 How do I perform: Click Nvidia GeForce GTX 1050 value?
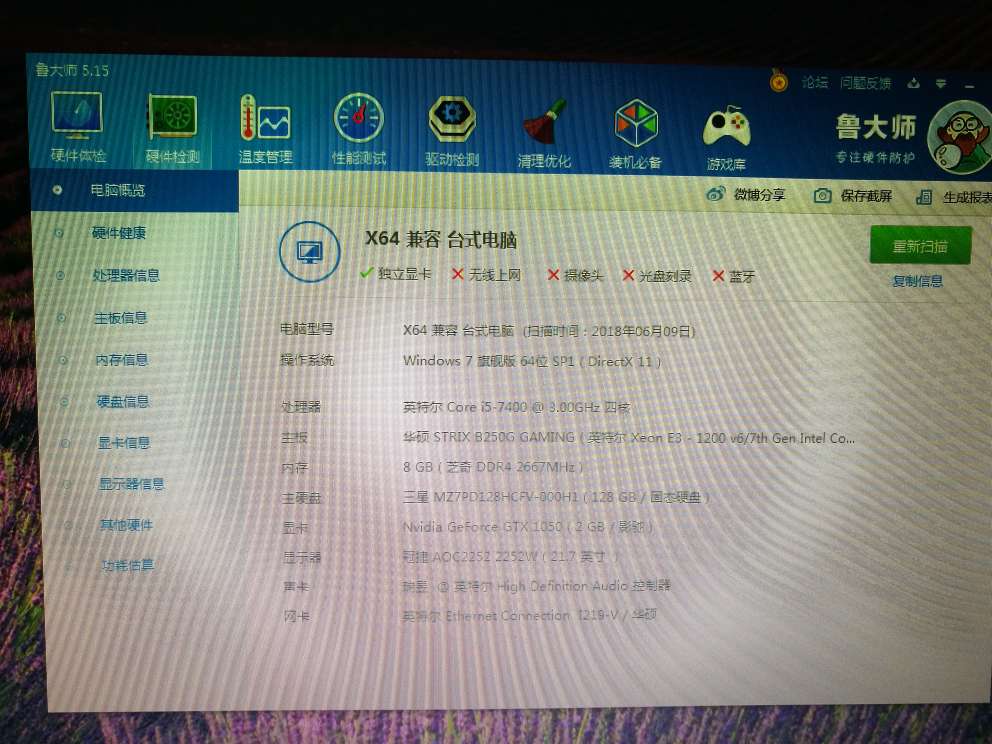point(528,526)
